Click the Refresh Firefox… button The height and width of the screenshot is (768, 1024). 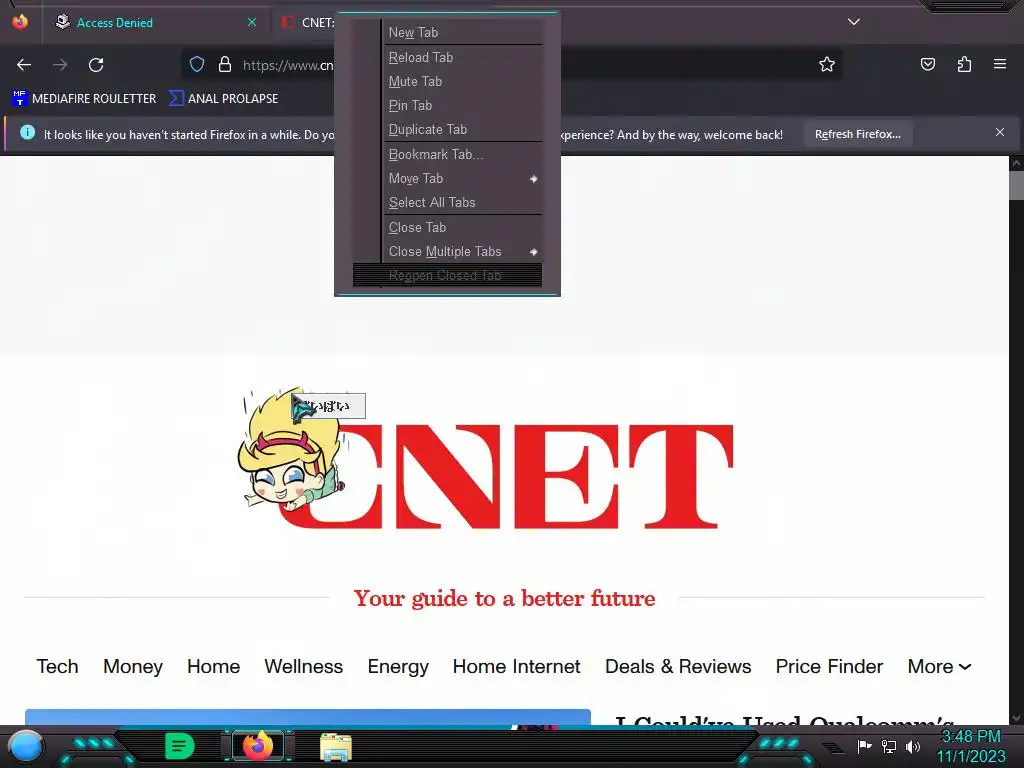tap(857, 134)
